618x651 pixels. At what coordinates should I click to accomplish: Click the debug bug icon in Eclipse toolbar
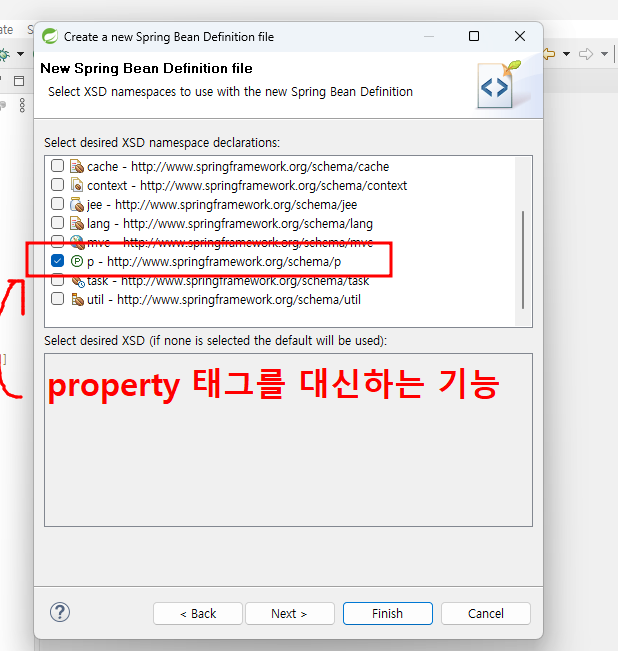pyautogui.click(x=4, y=54)
